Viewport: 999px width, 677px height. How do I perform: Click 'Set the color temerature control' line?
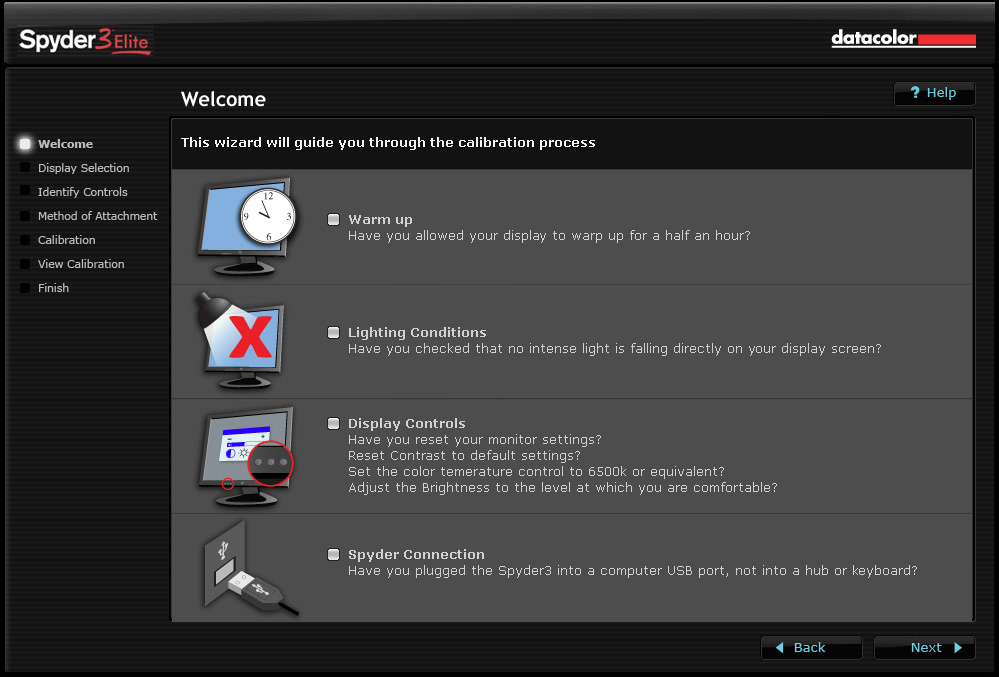[x=536, y=472]
